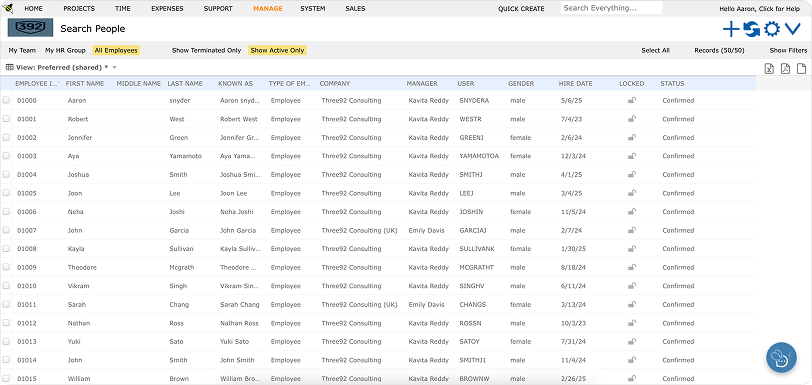Open the gear settings icon
Viewport: 812px width, 385px height.
[772, 29]
